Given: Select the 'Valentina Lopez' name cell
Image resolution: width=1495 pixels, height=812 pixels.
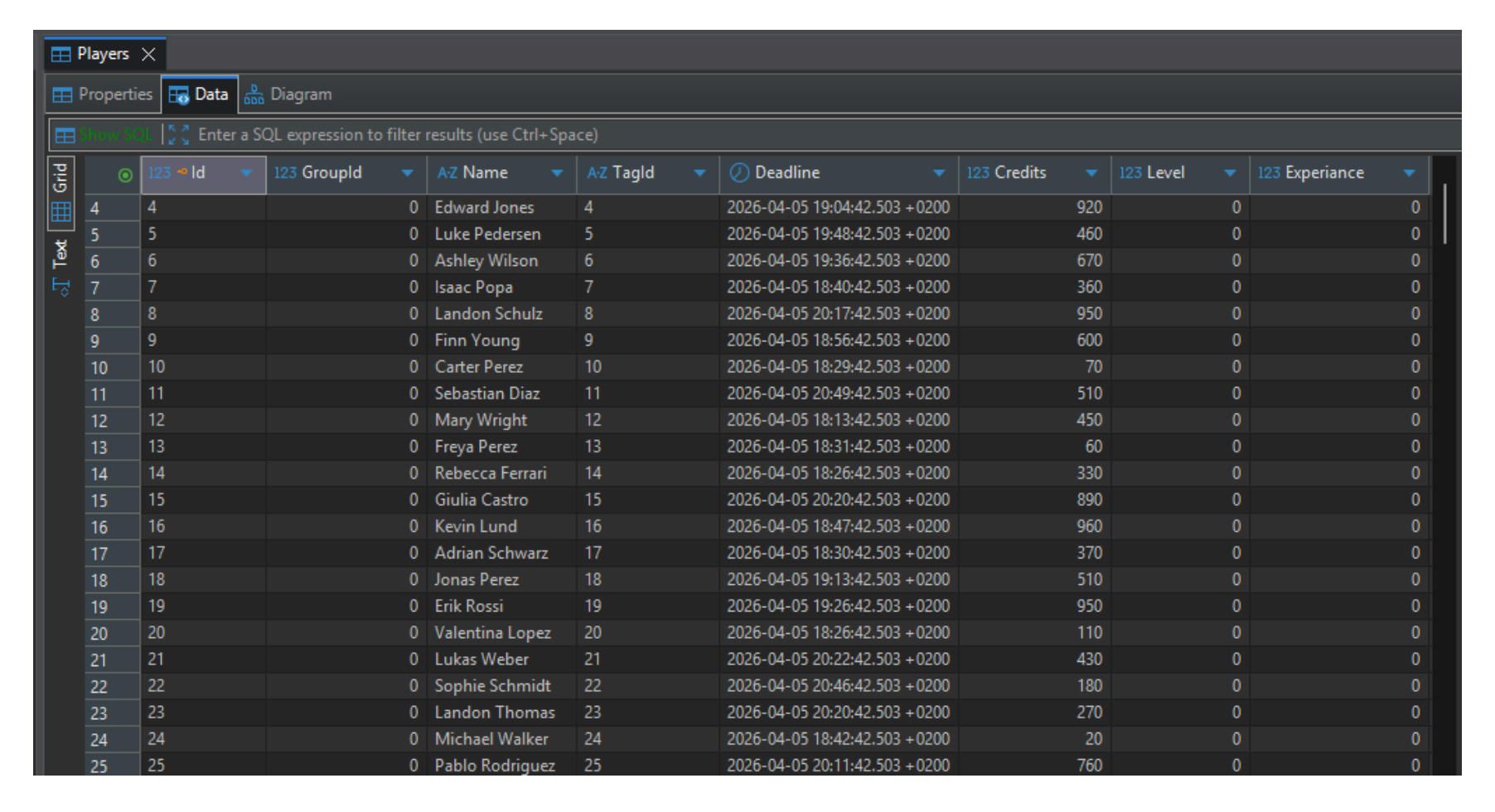Looking at the screenshot, I should 502,633.
